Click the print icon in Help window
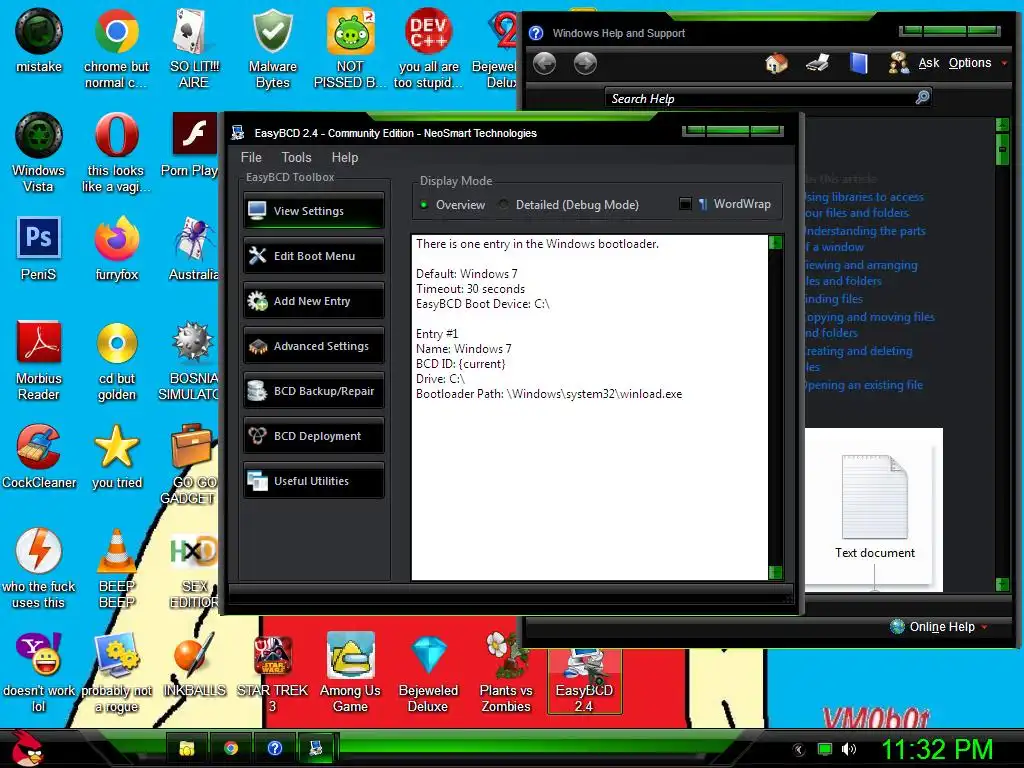This screenshot has height=768, width=1024. tap(818, 63)
